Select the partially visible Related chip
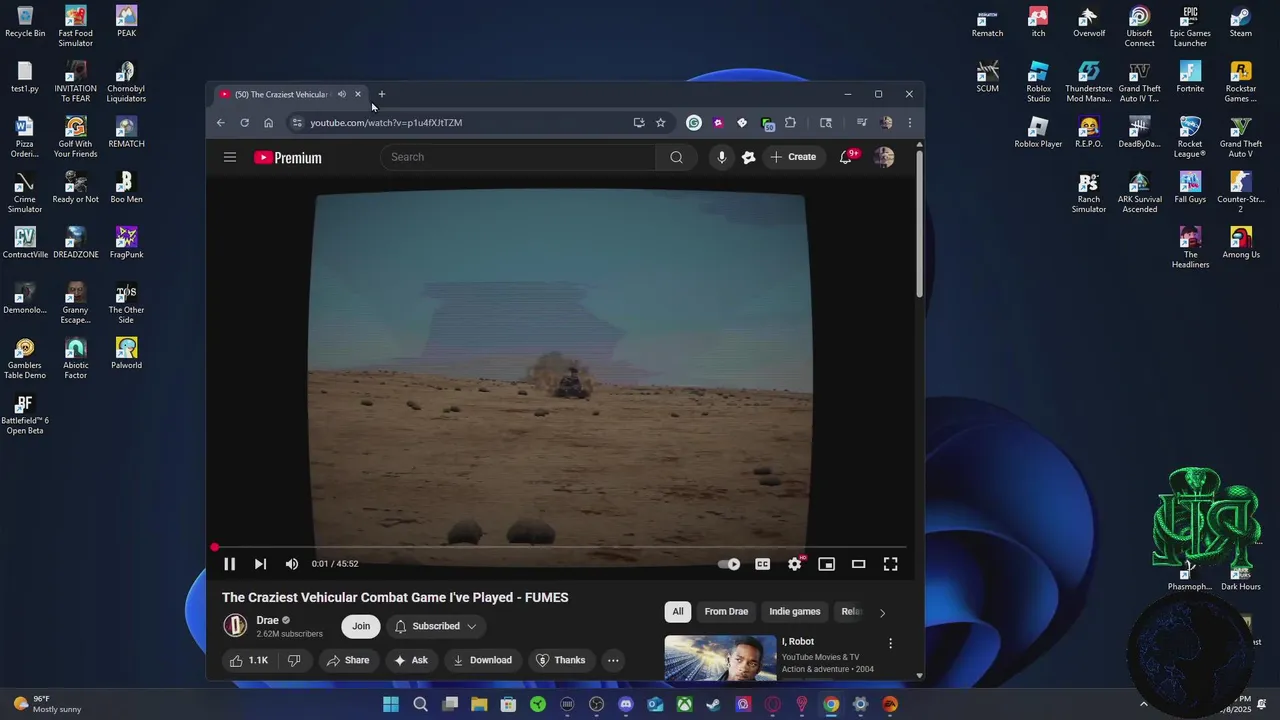 (851, 612)
